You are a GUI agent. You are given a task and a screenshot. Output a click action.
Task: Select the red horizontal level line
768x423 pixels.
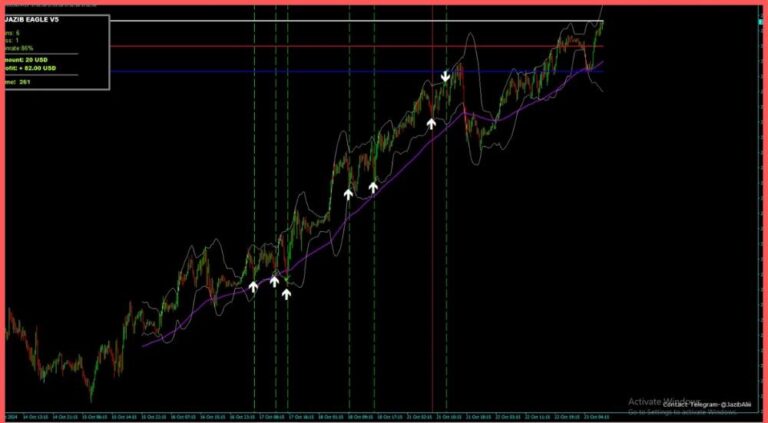pos(300,46)
